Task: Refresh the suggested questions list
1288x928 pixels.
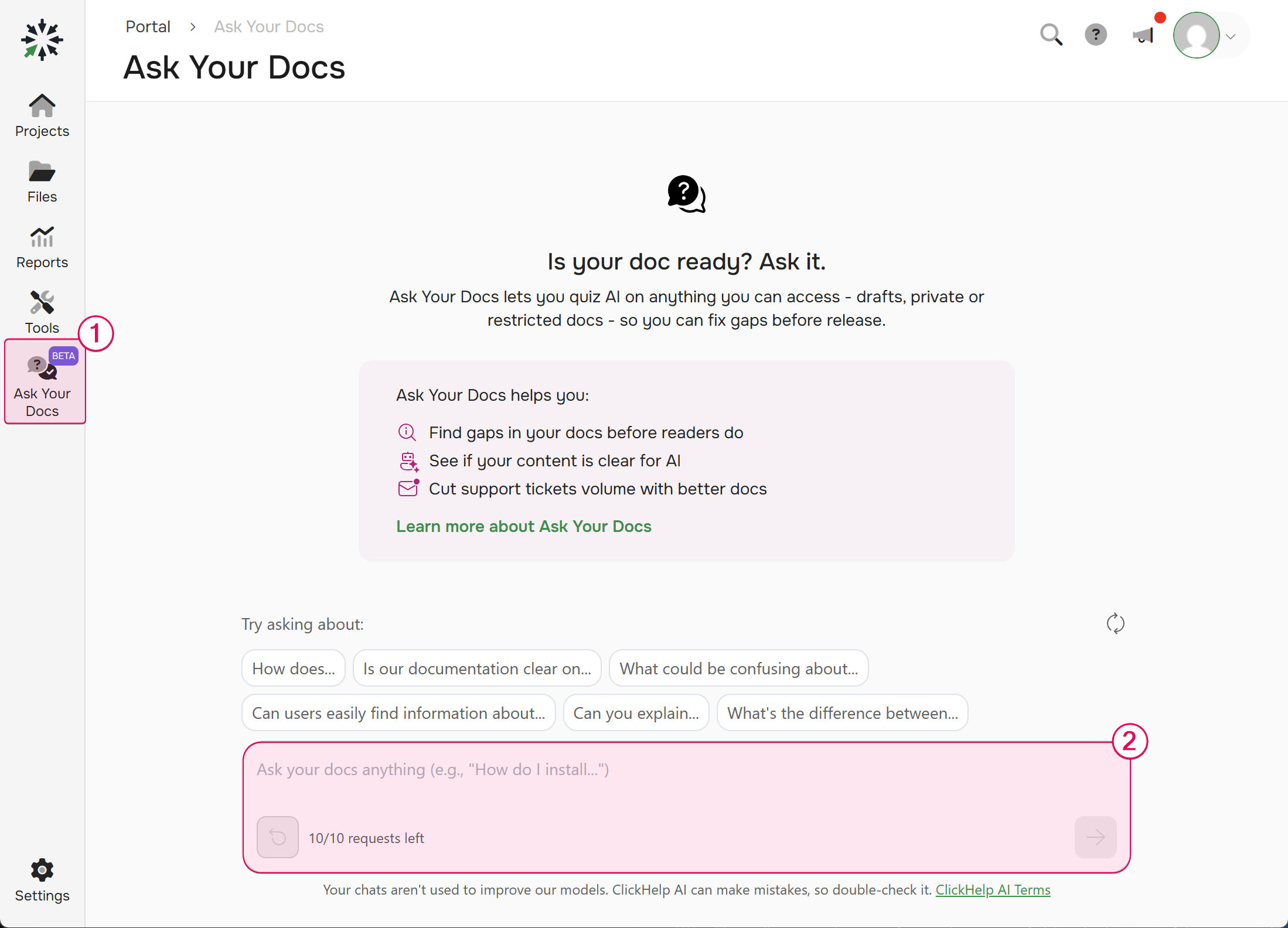Action: point(1116,623)
